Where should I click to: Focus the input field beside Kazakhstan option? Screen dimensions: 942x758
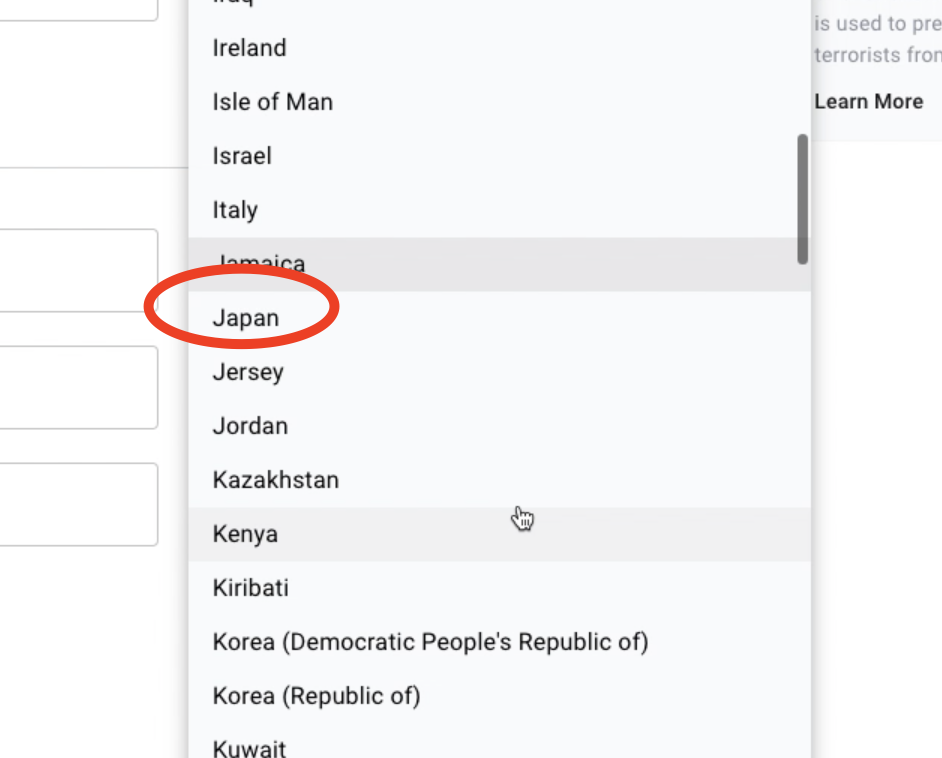coord(78,504)
